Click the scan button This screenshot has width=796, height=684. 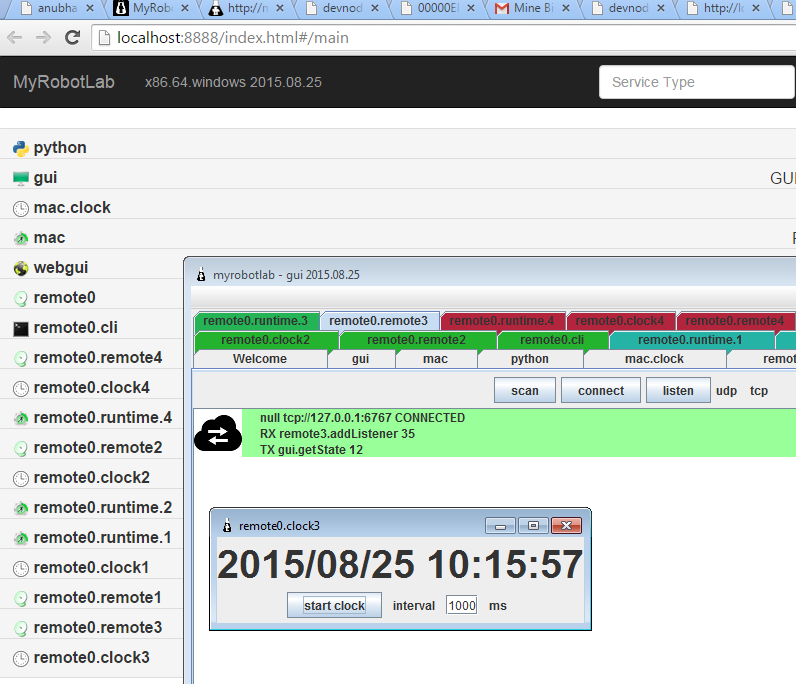(x=525, y=390)
